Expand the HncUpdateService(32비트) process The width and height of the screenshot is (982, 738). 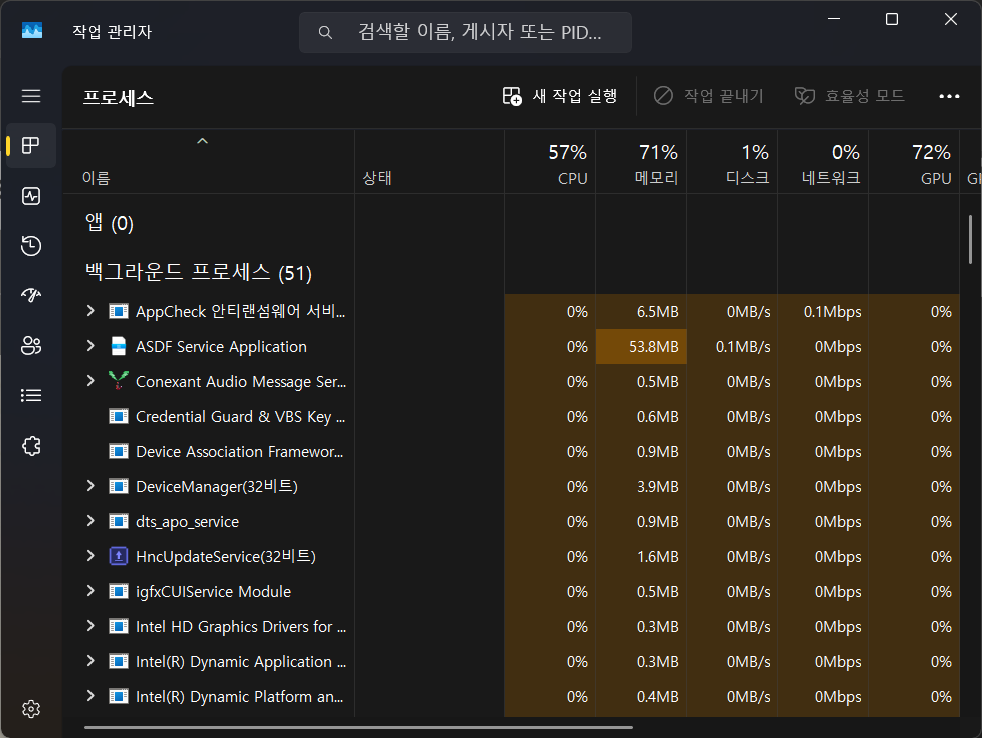point(90,556)
